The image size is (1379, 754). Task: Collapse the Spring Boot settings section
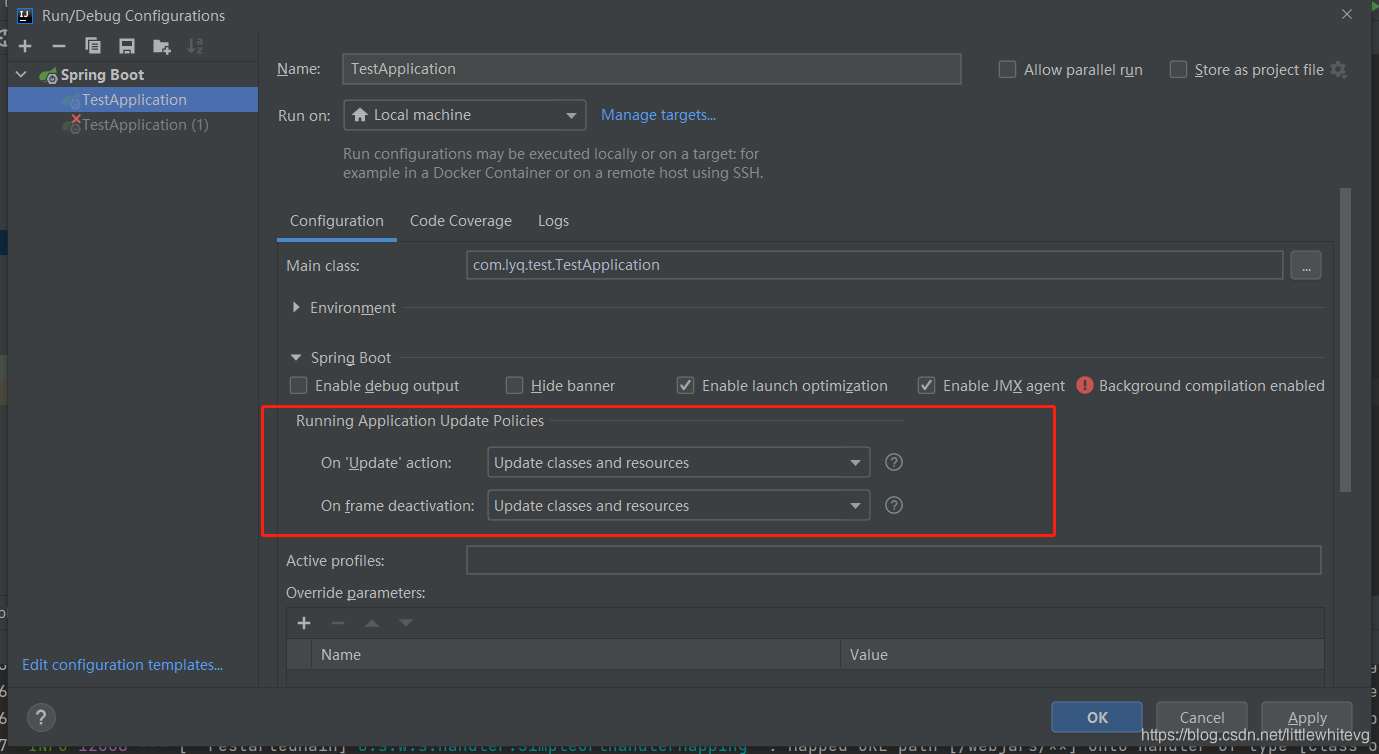[x=296, y=357]
